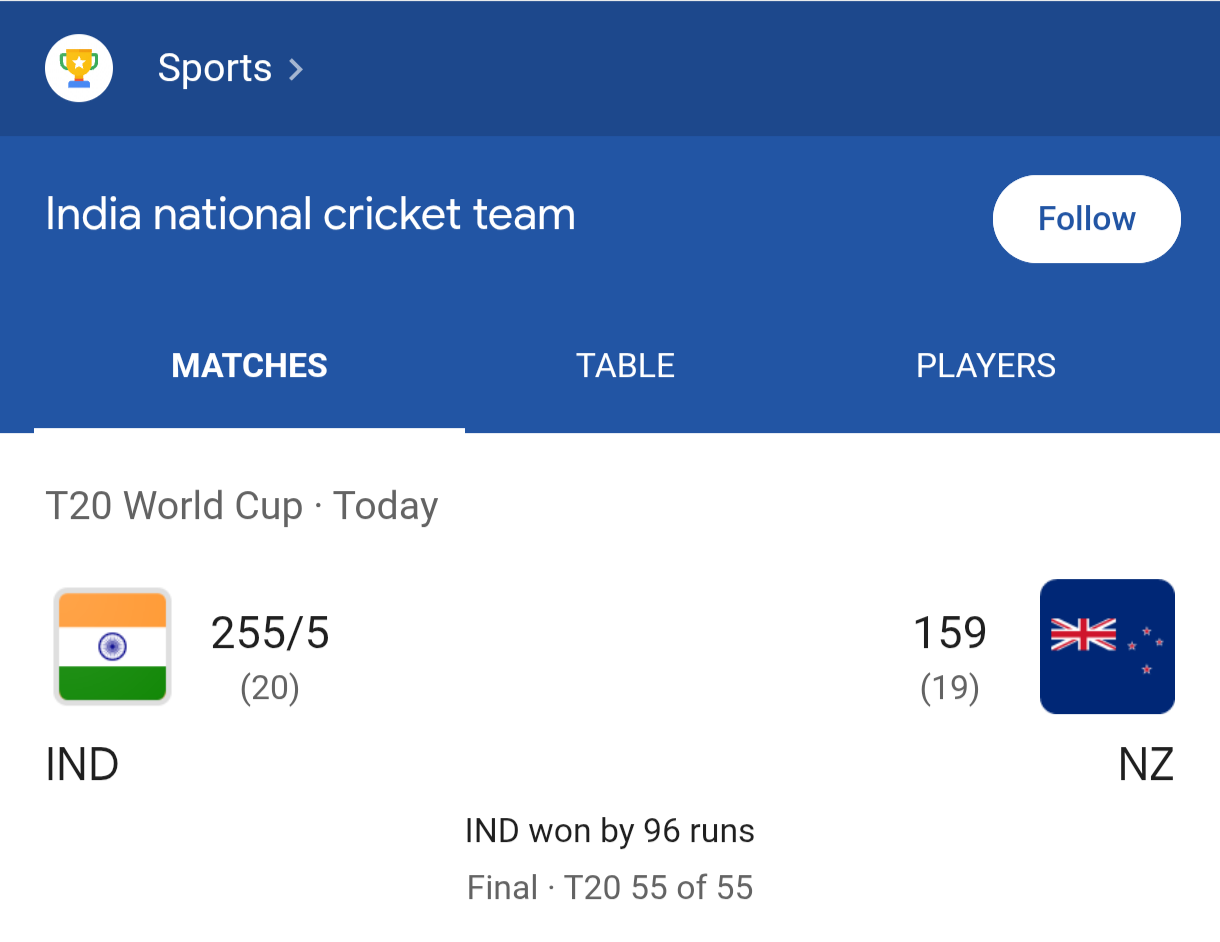Expand the chevron next to Sports
The image size is (1220, 942).
point(296,69)
